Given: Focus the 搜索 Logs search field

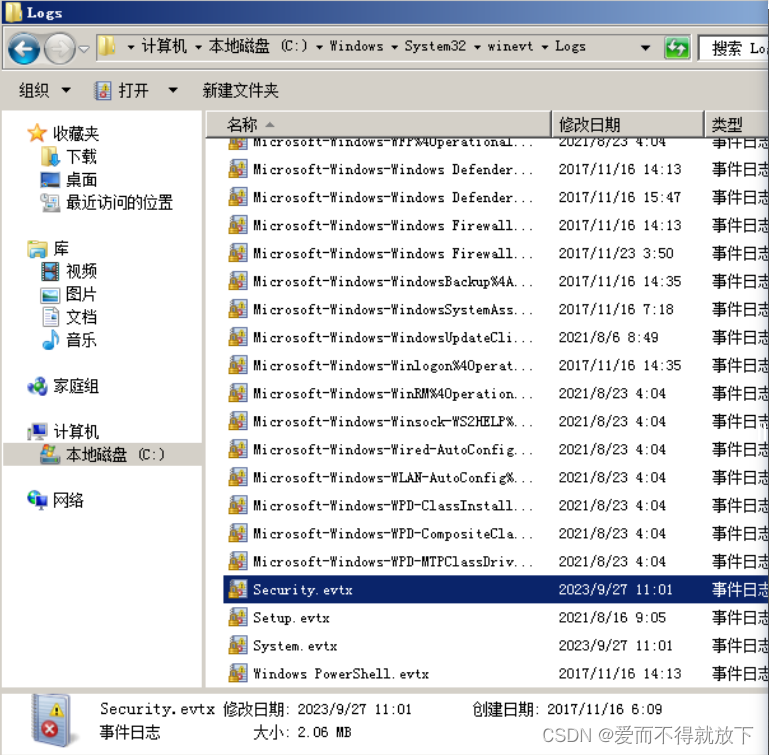Looking at the screenshot, I should click(x=734, y=48).
